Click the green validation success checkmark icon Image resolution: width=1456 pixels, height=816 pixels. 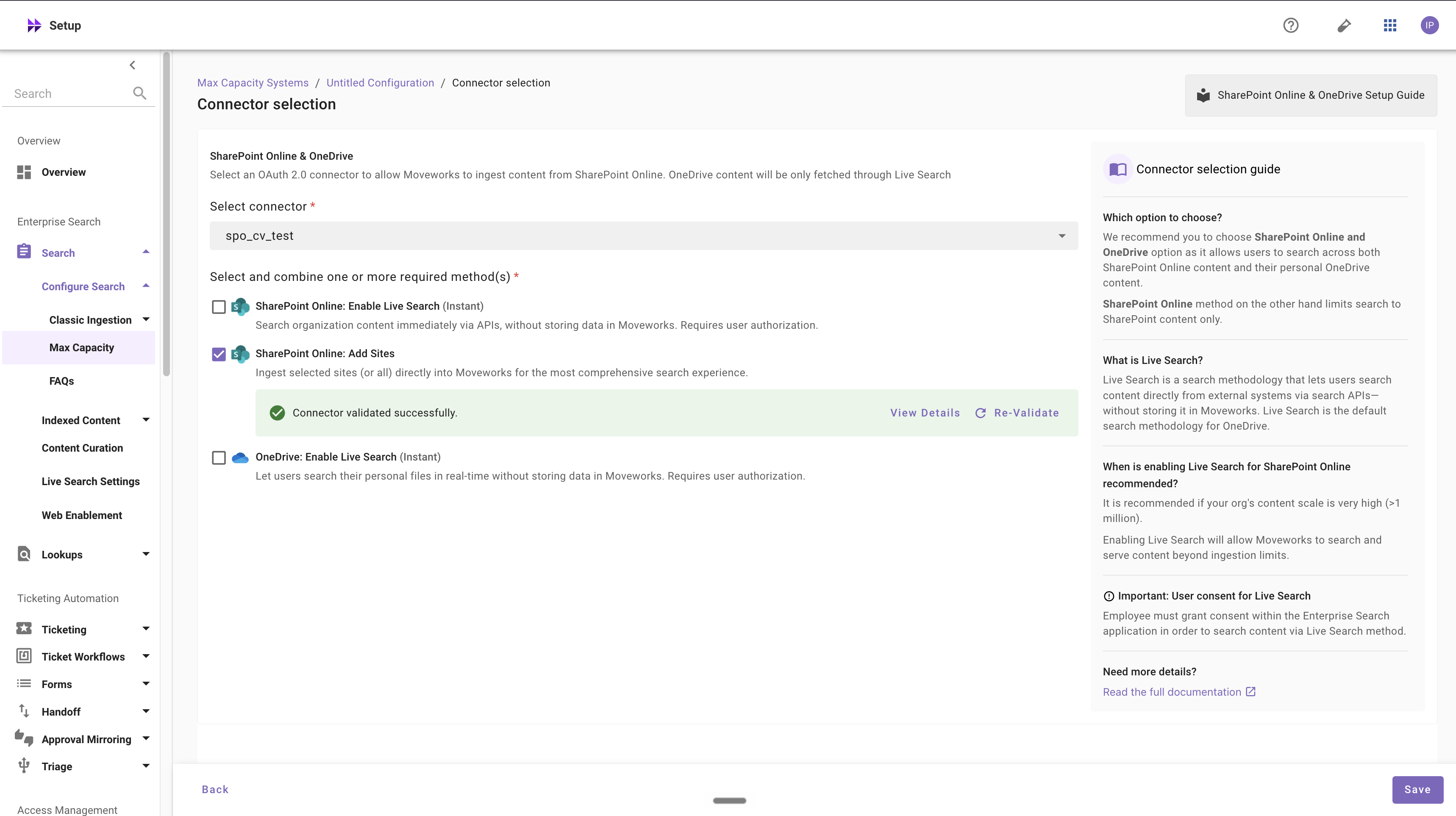coord(277,413)
